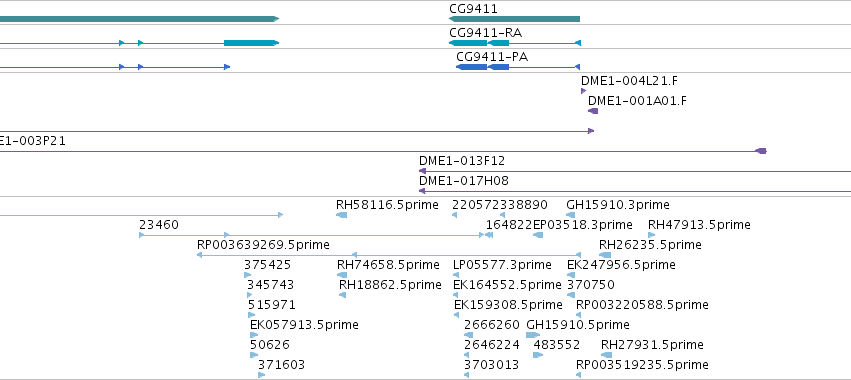Select the CG9411-PA protein feature

[518, 67]
